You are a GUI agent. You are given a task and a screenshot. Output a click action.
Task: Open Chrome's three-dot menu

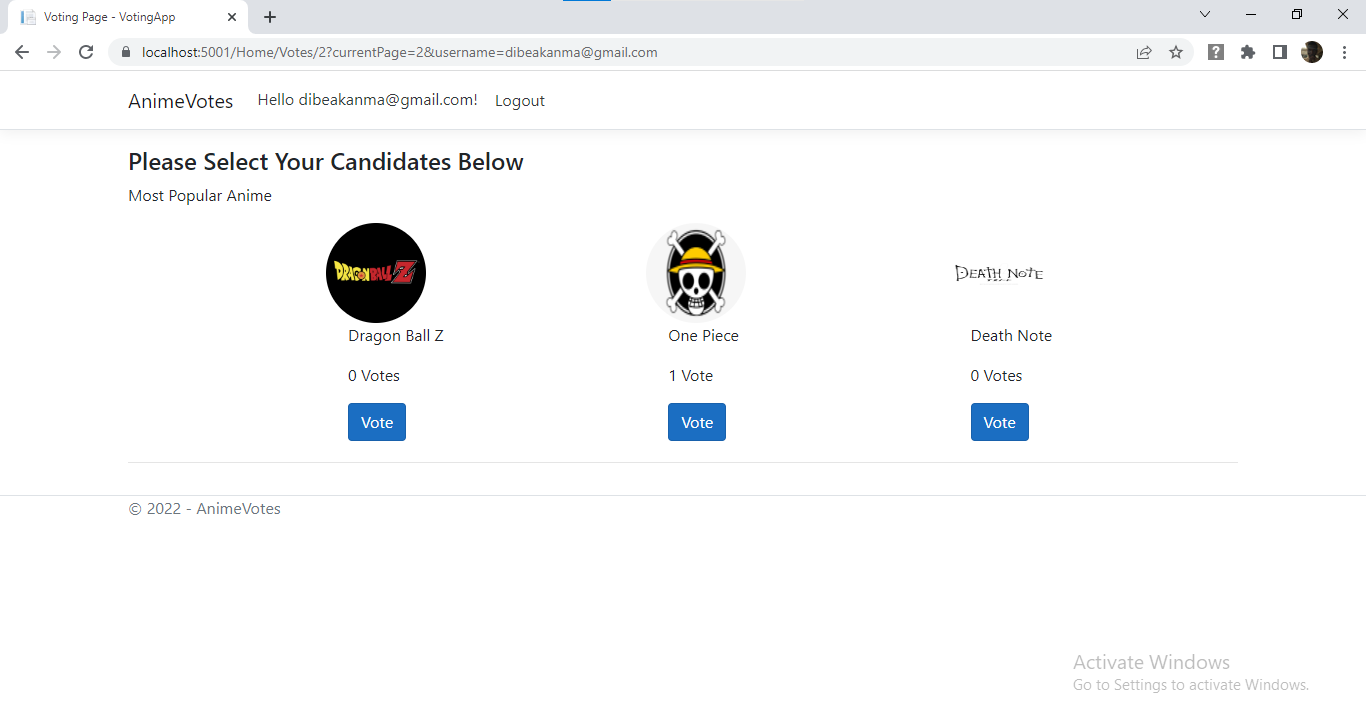[x=1345, y=51]
